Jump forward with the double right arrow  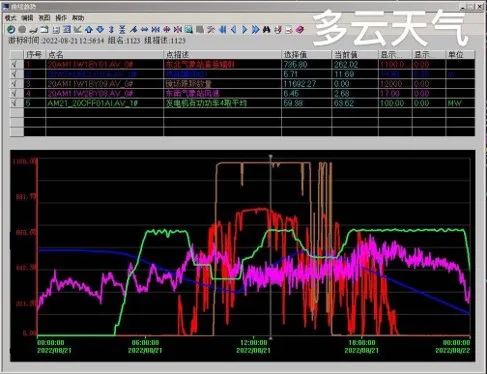tap(255, 30)
